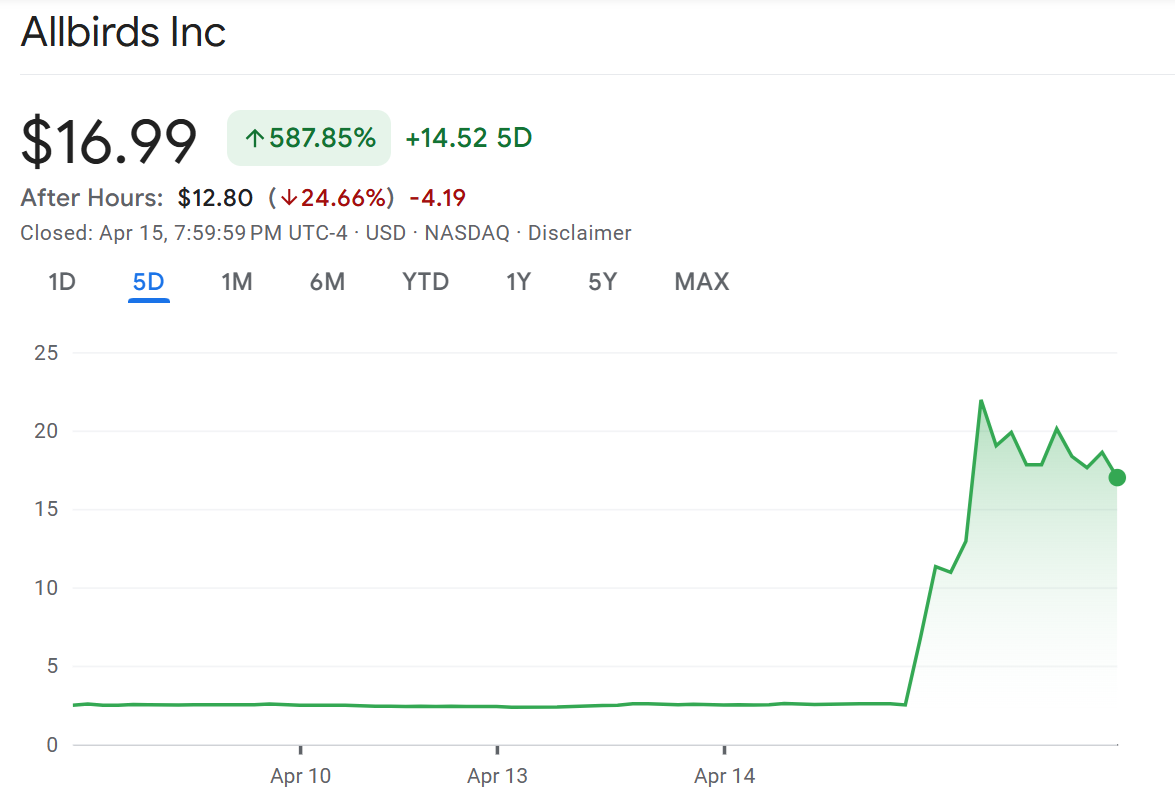Open the MAX chart history

coord(700,282)
